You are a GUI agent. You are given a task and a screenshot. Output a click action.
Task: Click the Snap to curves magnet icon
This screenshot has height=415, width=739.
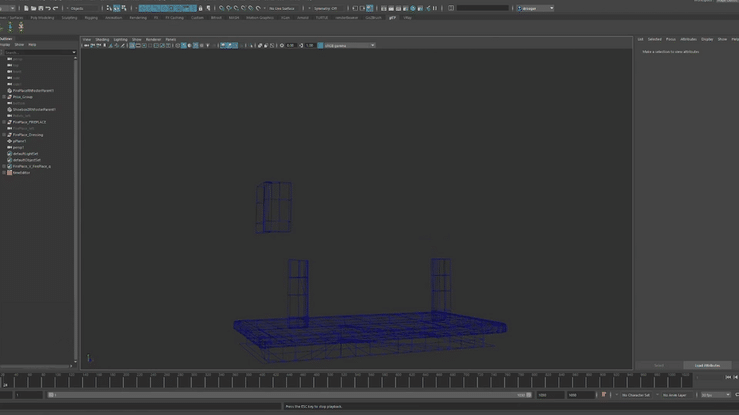[229, 8]
